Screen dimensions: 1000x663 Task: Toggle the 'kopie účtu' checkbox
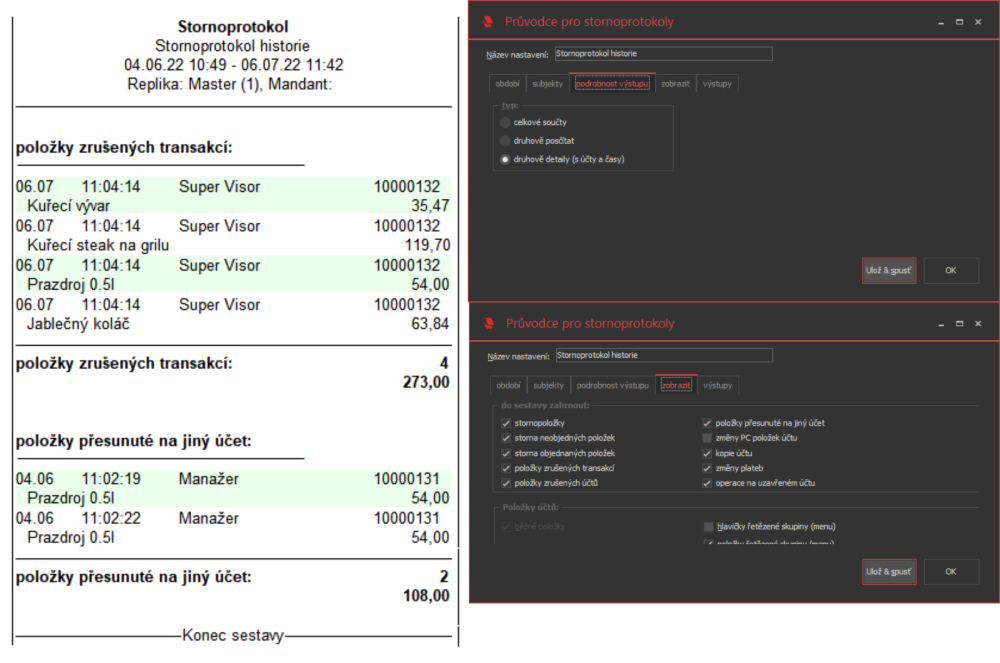click(707, 453)
